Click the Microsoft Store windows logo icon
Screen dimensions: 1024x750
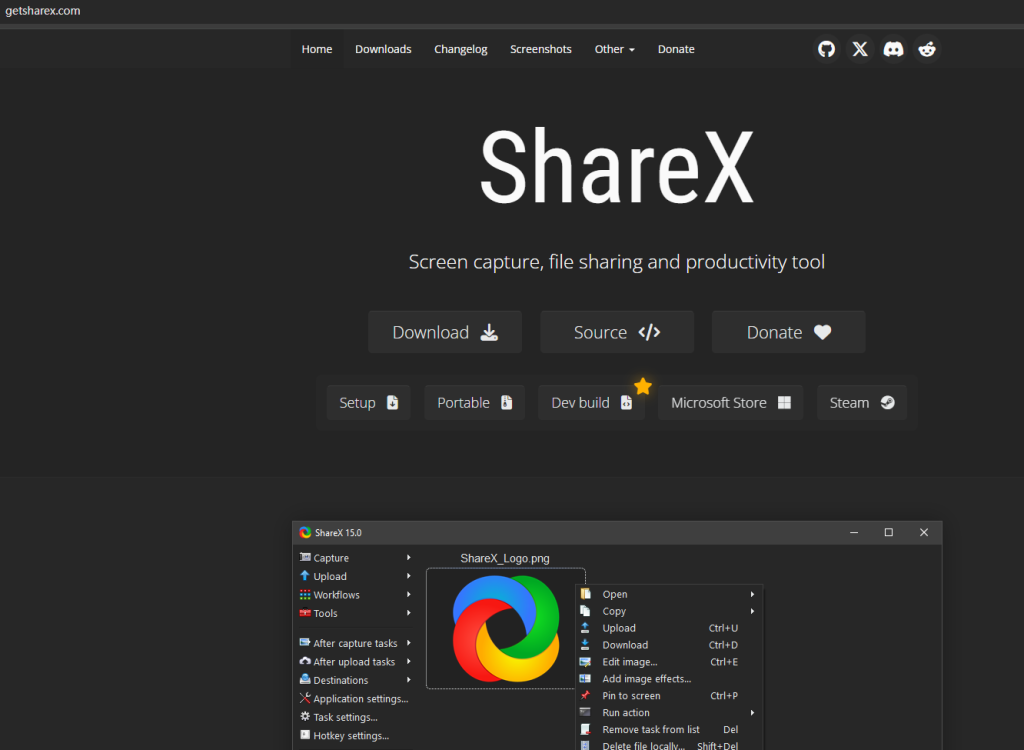[784, 402]
